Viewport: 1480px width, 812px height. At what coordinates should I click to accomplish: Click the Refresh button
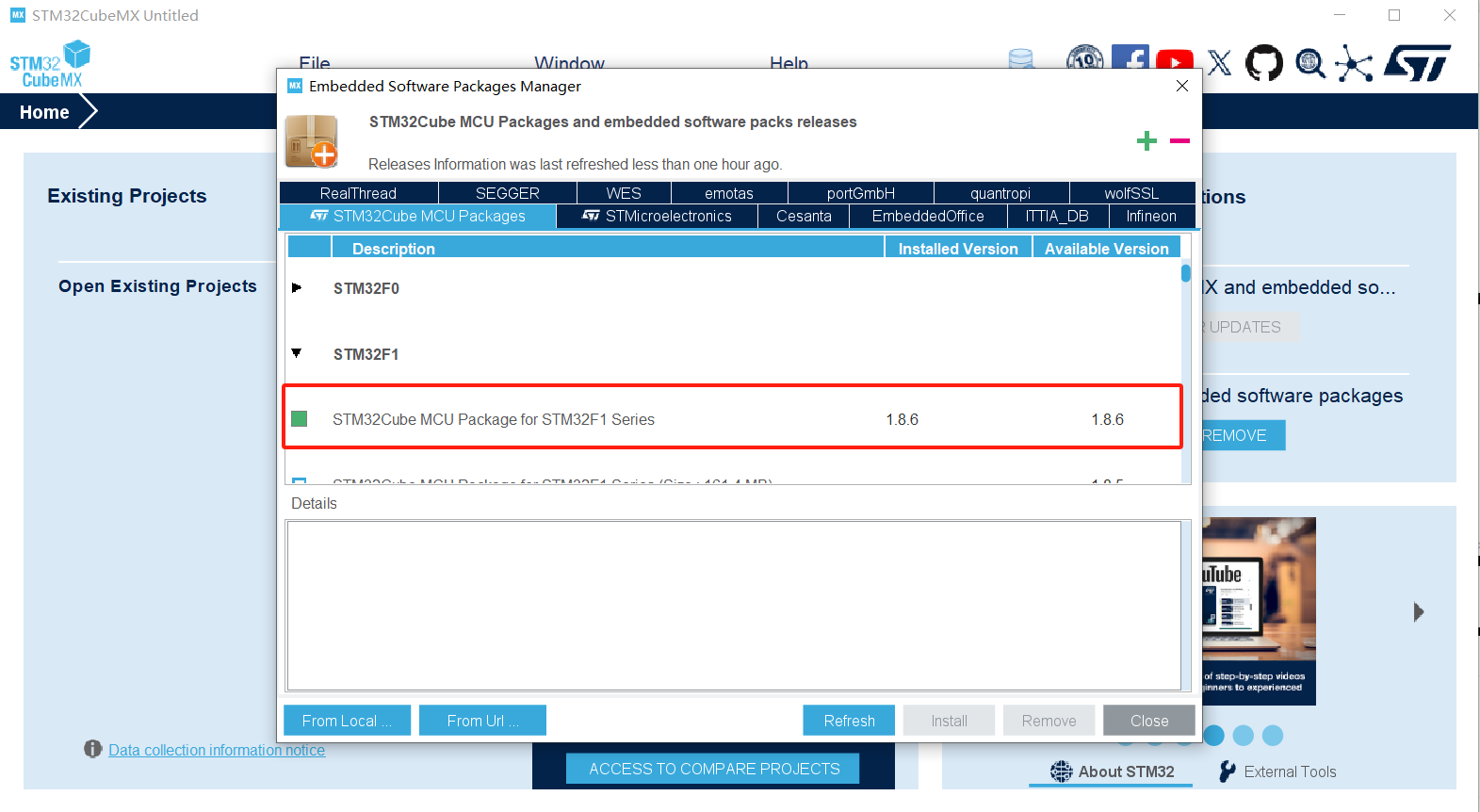point(849,721)
